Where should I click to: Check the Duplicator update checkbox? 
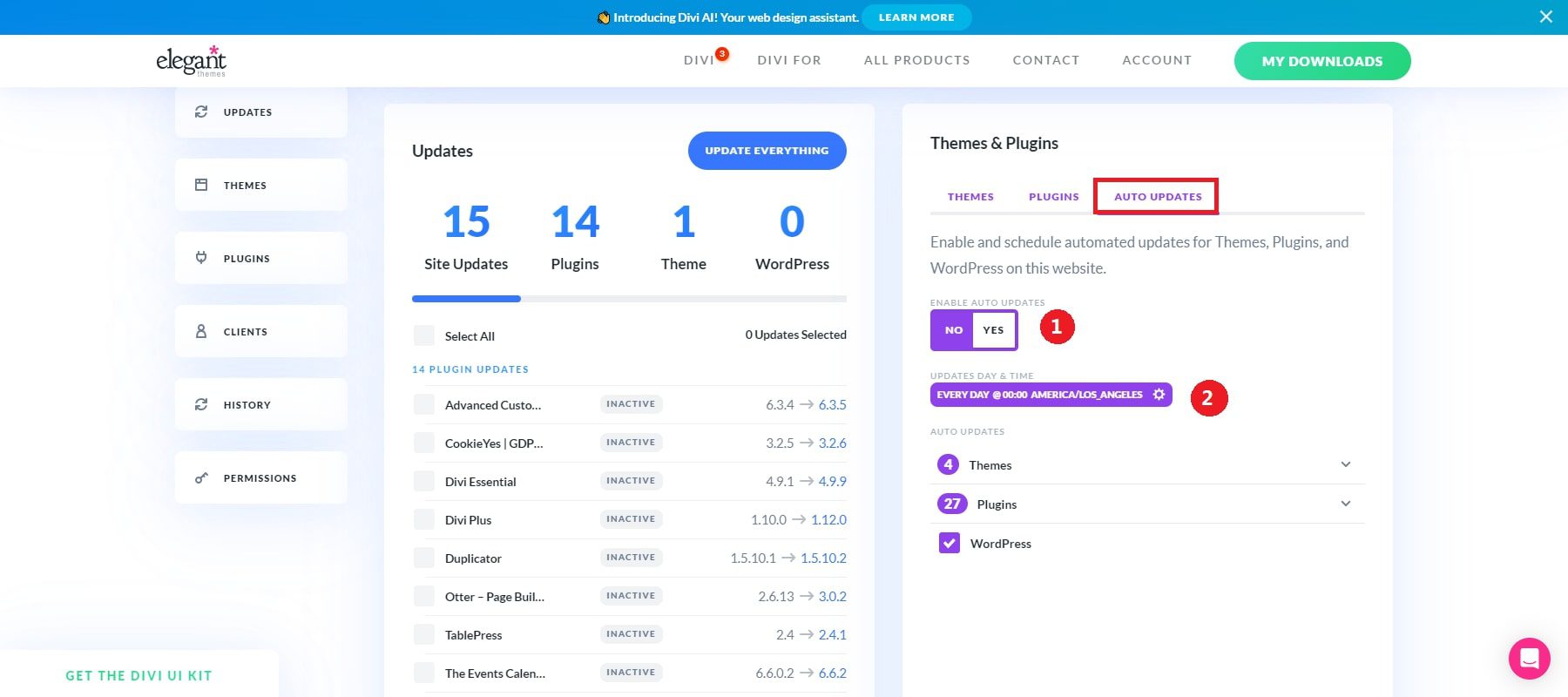424,558
